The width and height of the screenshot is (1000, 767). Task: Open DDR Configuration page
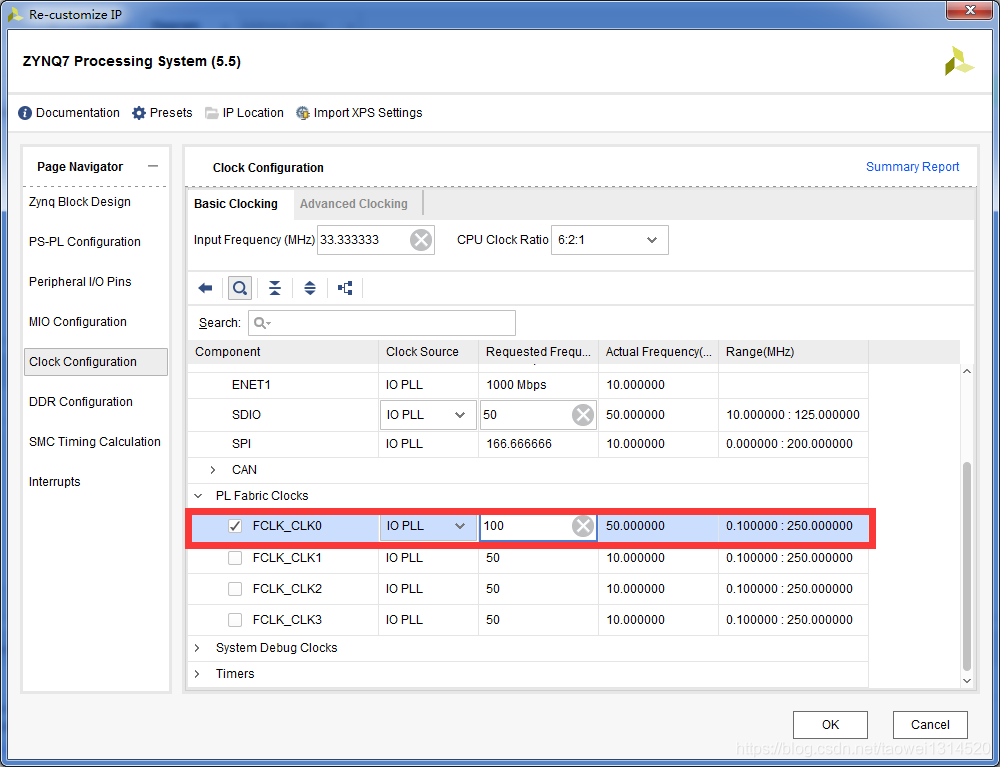[81, 402]
